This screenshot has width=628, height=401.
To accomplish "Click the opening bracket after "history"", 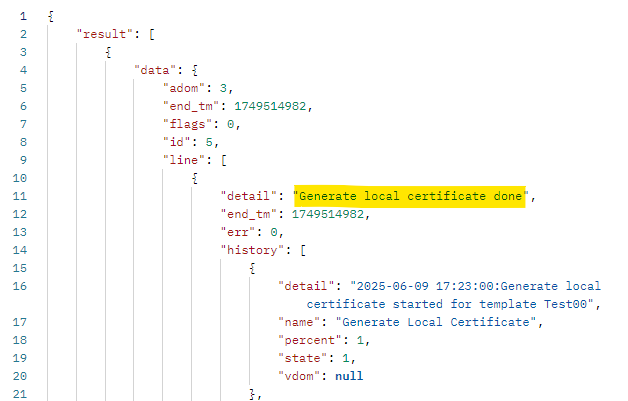I will tap(303, 251).
